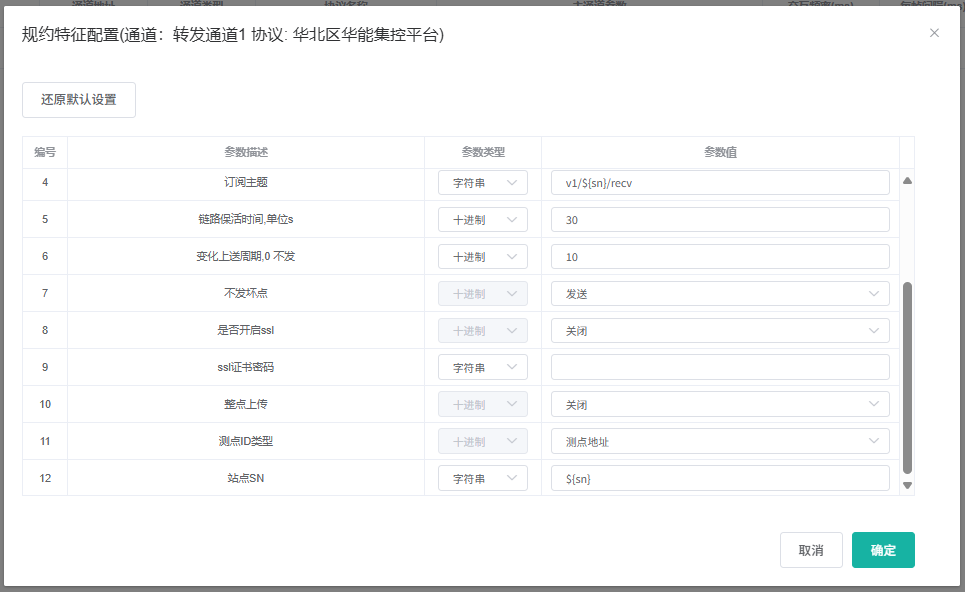Expand the 测点ID类型 dropdown showing 测点地址
Viewport: 965px width, 592px height.
(720, 442)
